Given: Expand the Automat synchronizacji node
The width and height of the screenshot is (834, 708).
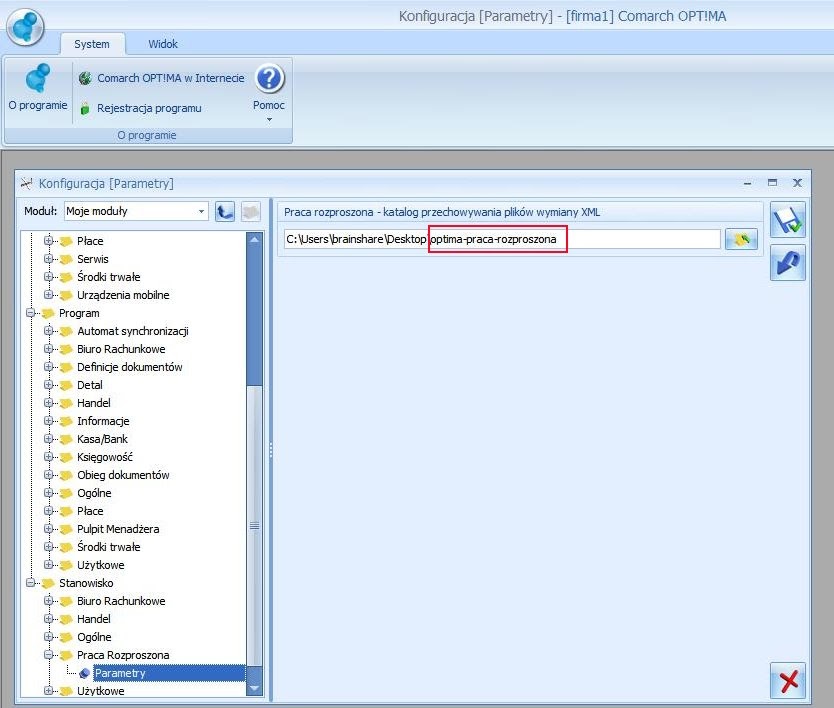Looking at the screenshot, I should click(x=48, y=331).
